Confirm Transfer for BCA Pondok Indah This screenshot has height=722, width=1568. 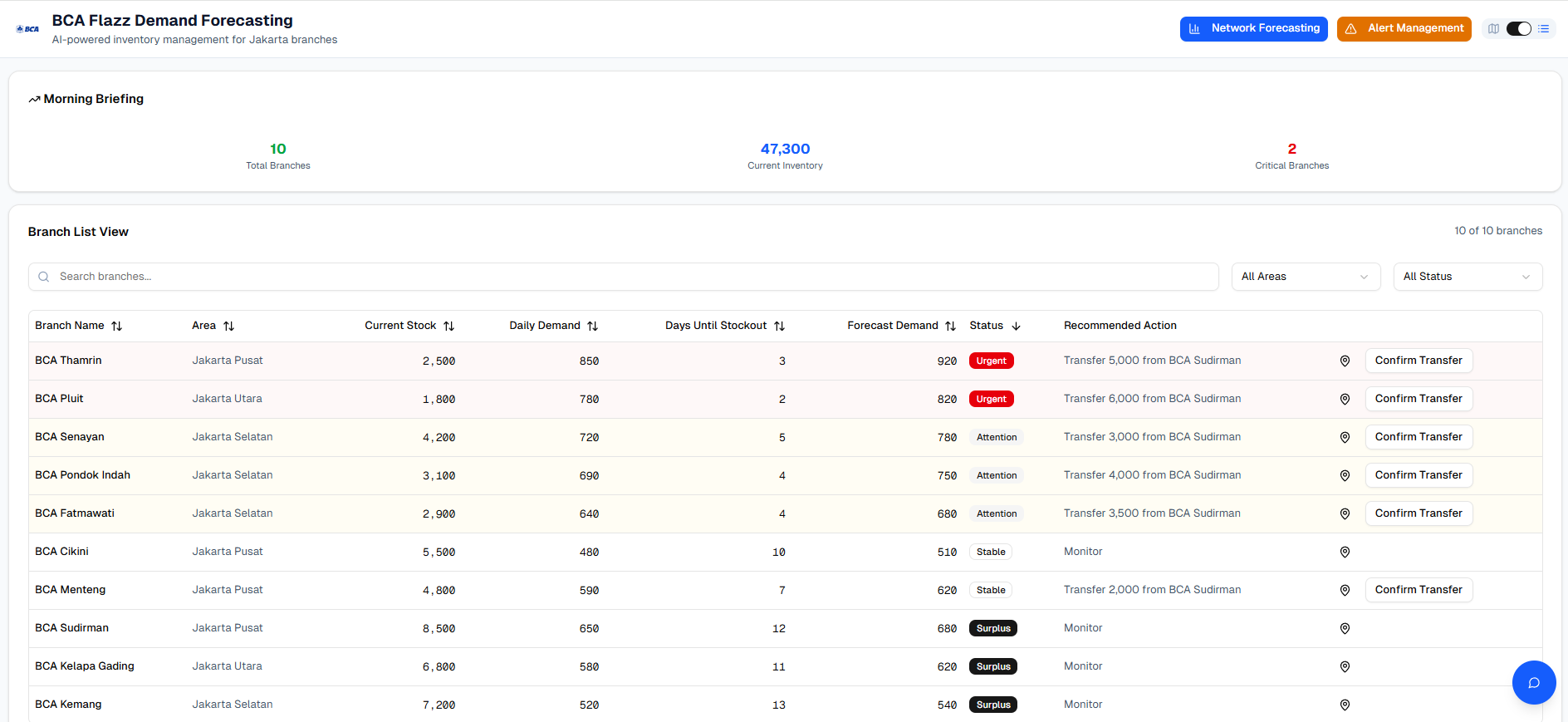click(1419, 475)
